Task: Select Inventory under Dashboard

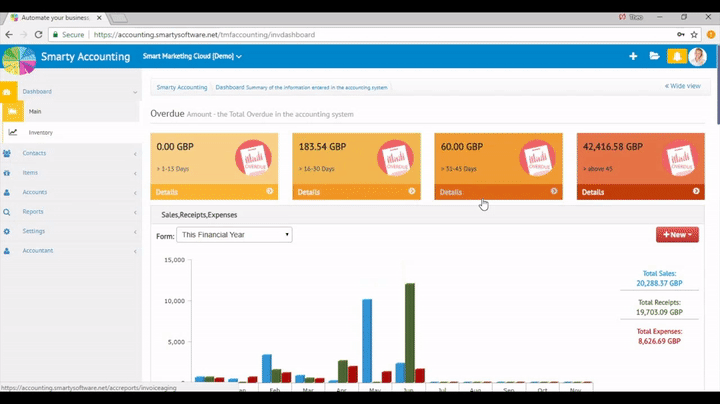Action: point(41,132)
